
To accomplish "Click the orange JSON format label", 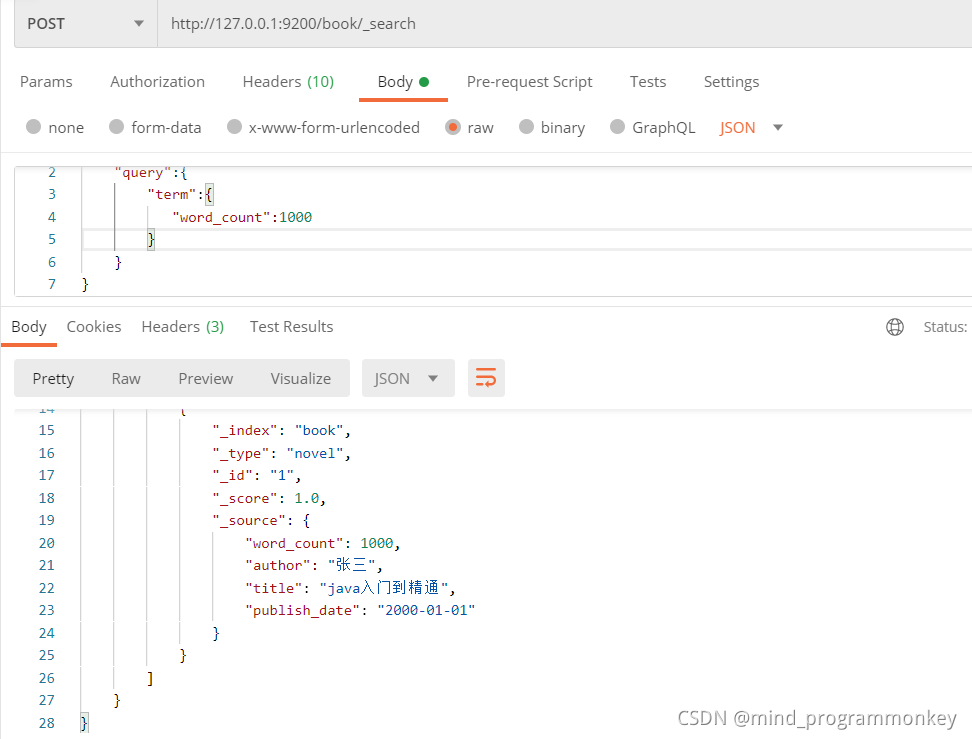I will click(737, 128).
